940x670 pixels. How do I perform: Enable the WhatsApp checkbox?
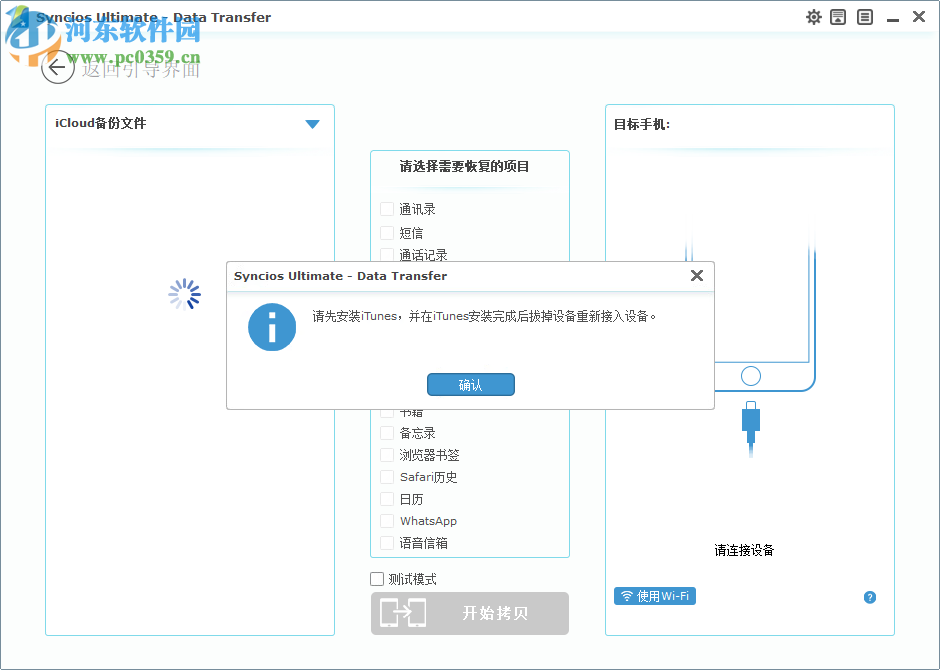[x=386, y=520]
